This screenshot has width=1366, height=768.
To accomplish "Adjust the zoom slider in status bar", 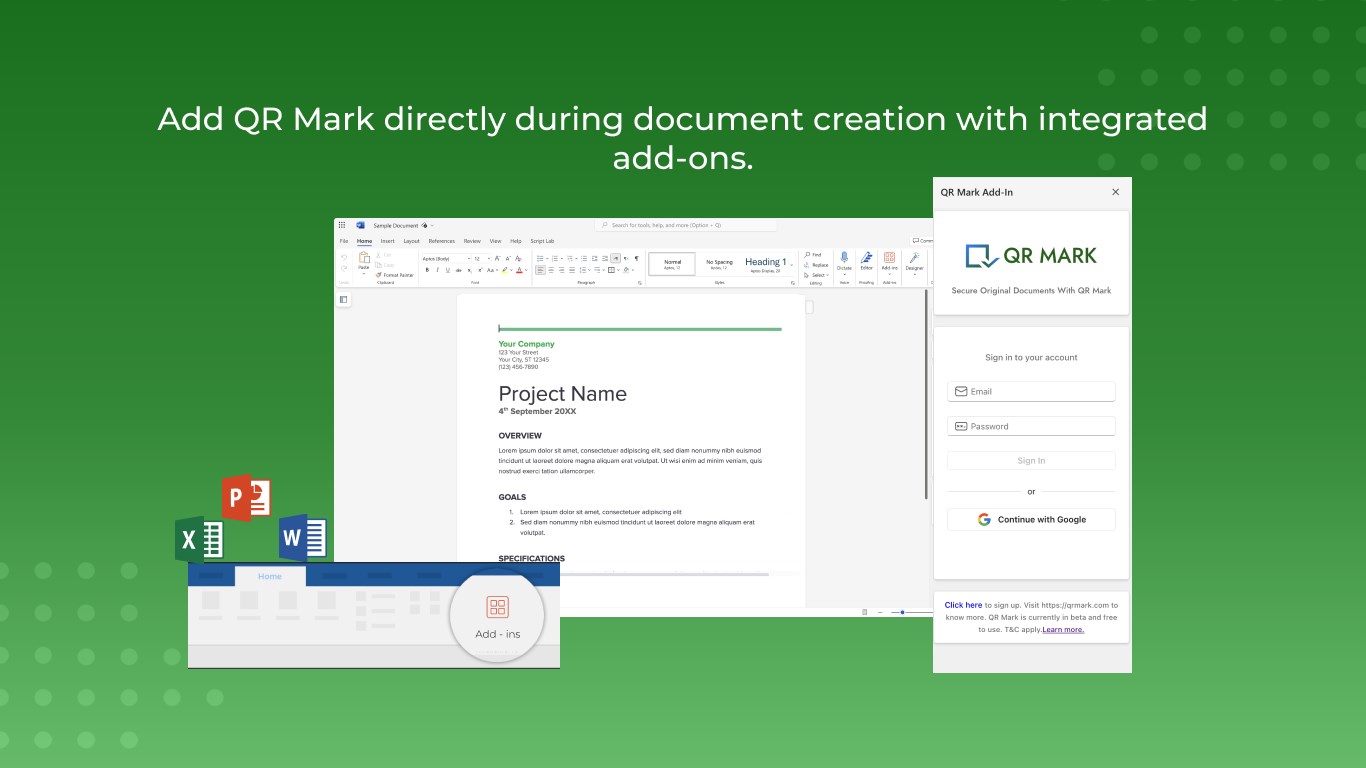I will click(903, 612).
